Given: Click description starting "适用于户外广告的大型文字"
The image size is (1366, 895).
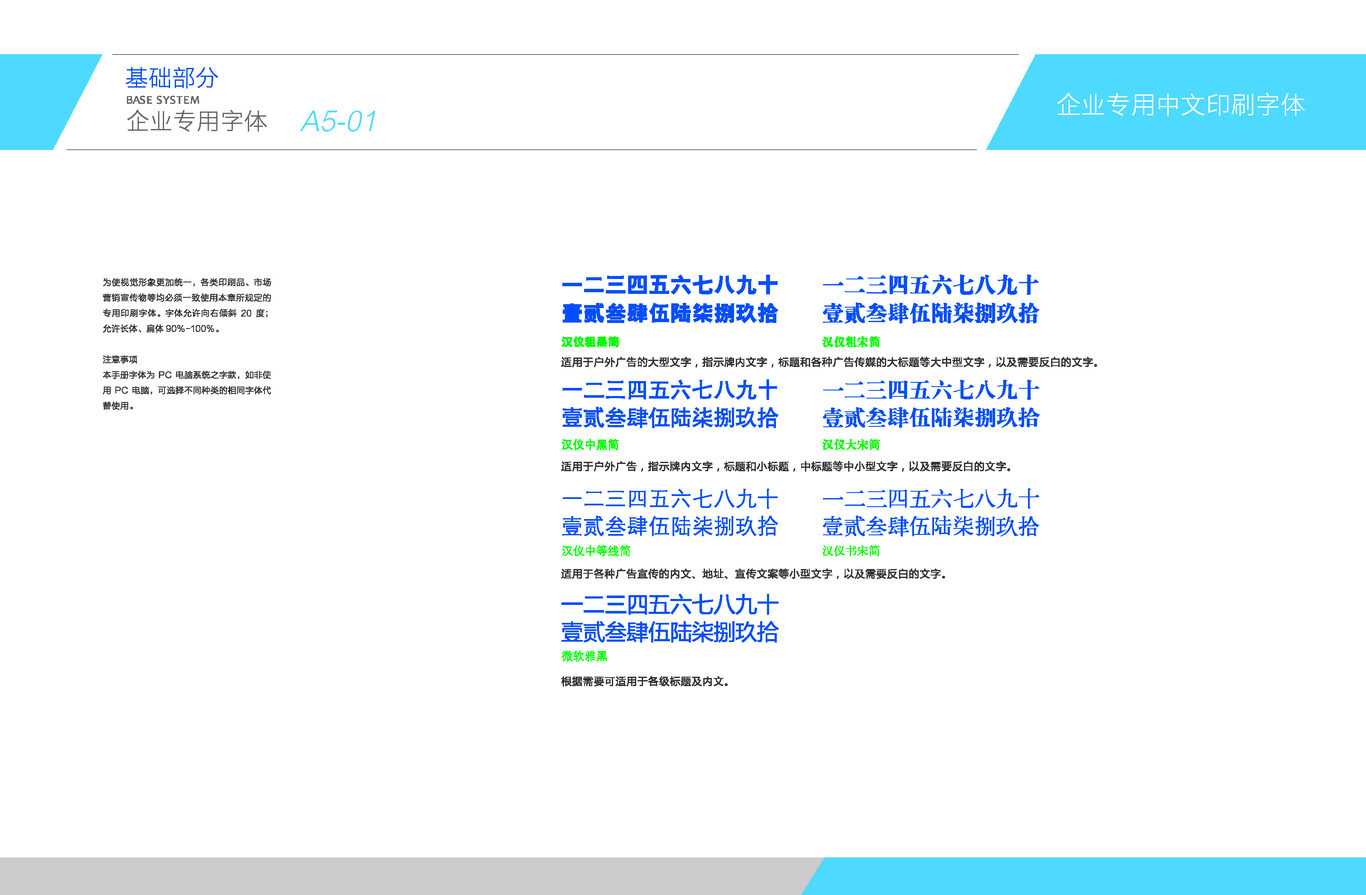Looking at the screenshot, I should (x=830, y=362).
